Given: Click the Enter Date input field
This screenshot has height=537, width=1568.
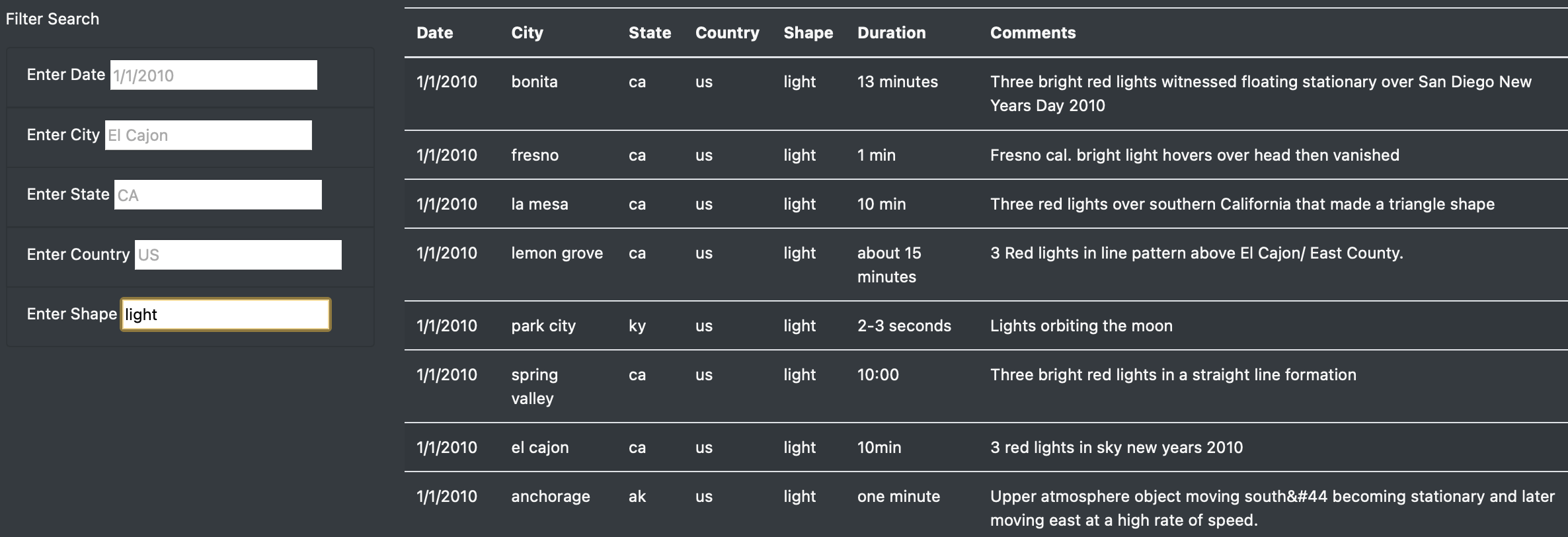Looking at the screenshot, I should tap(213, 75).
